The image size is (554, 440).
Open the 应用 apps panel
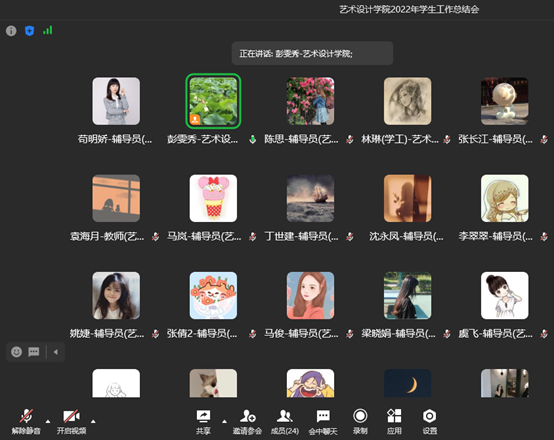[394, 422]
